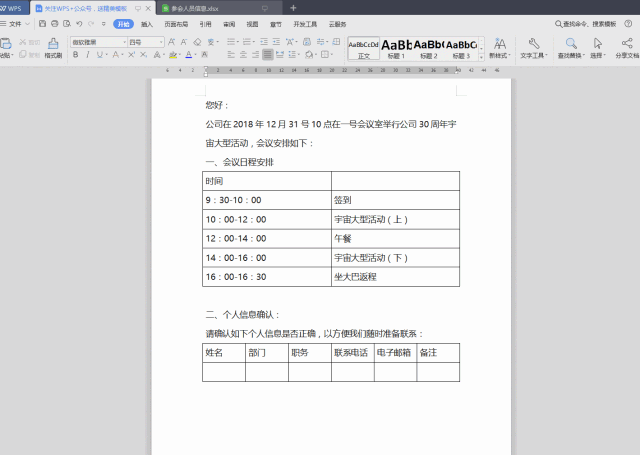Apply the 标题 1 heading style
640x455 pixels.
(x=396, y=49)
